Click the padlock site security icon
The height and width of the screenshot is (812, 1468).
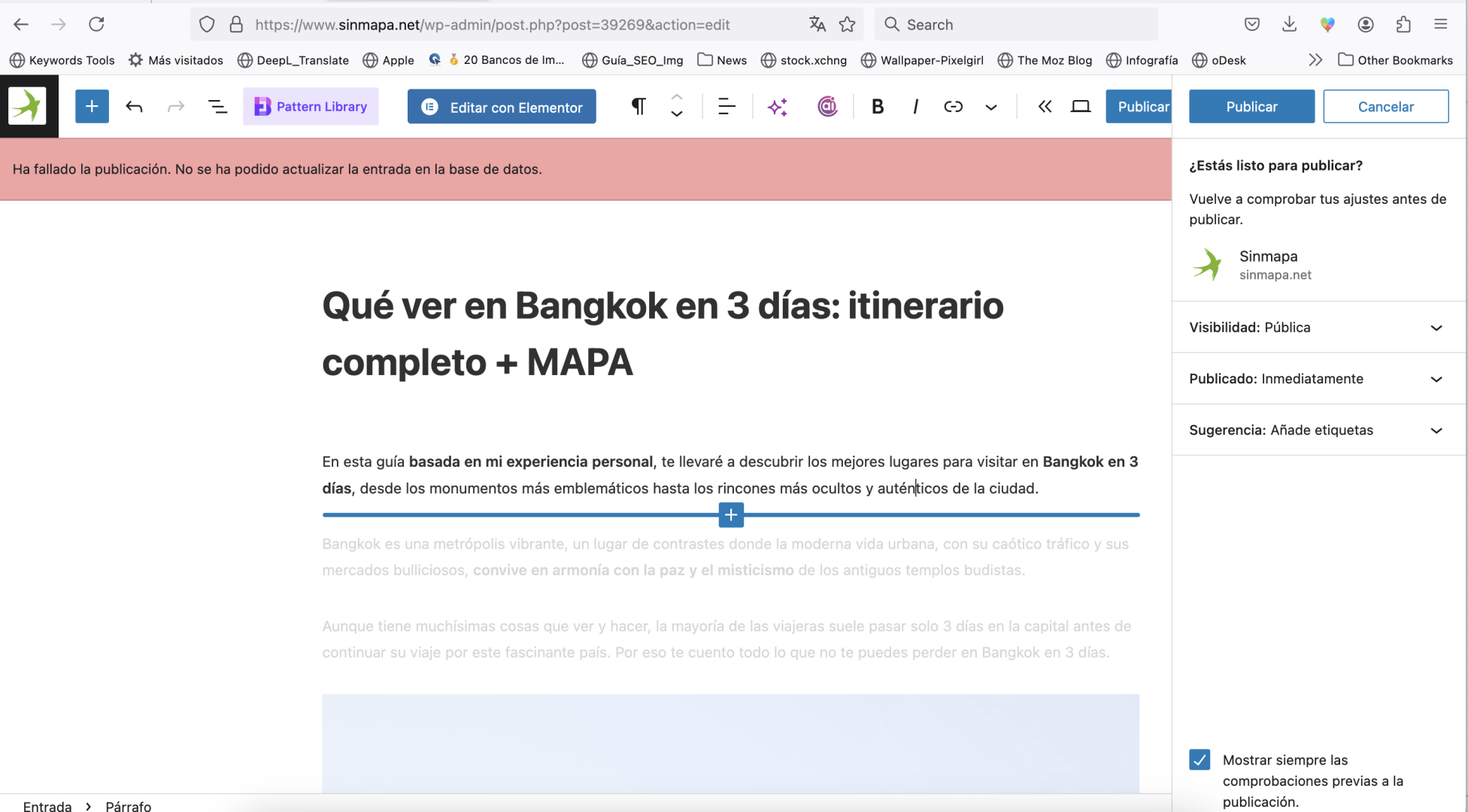coord(236,25)
